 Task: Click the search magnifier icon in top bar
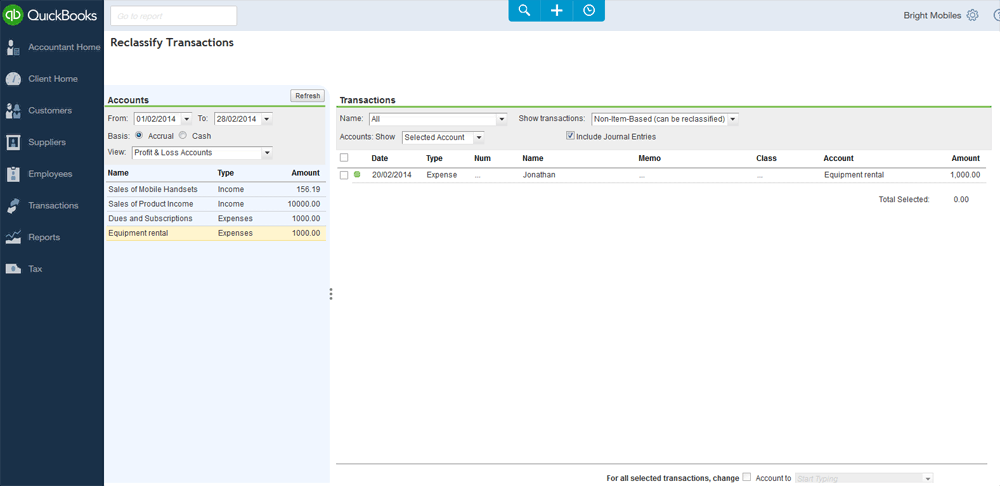(524, 10)
